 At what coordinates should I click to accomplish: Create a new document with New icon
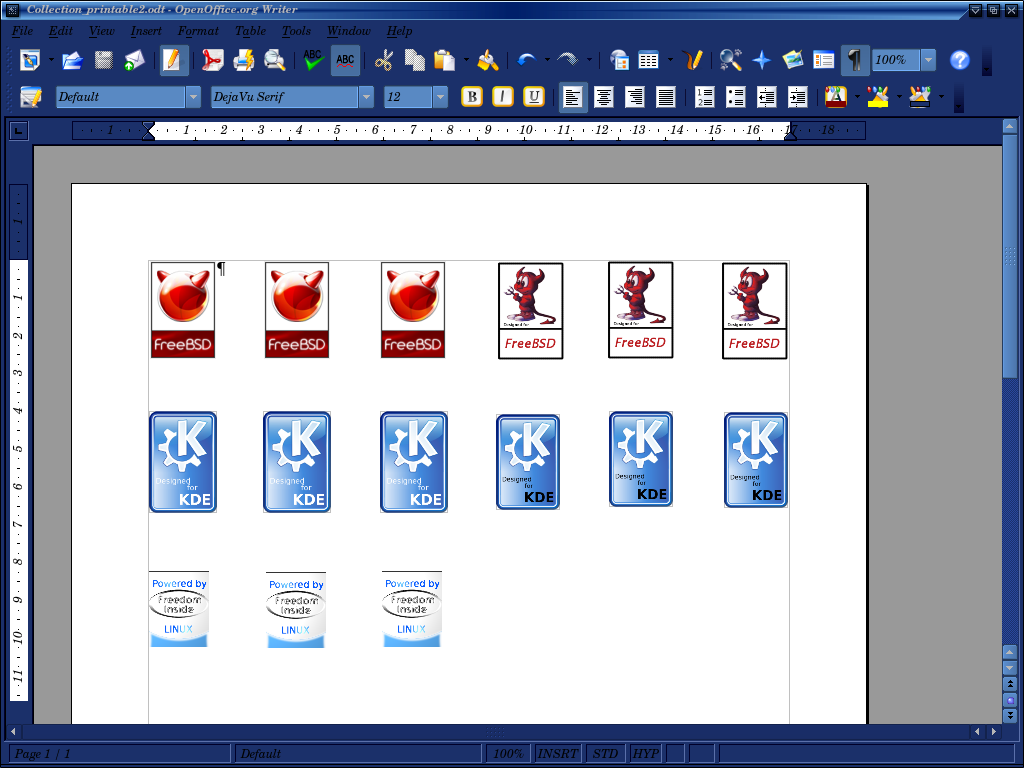[30, 60]
